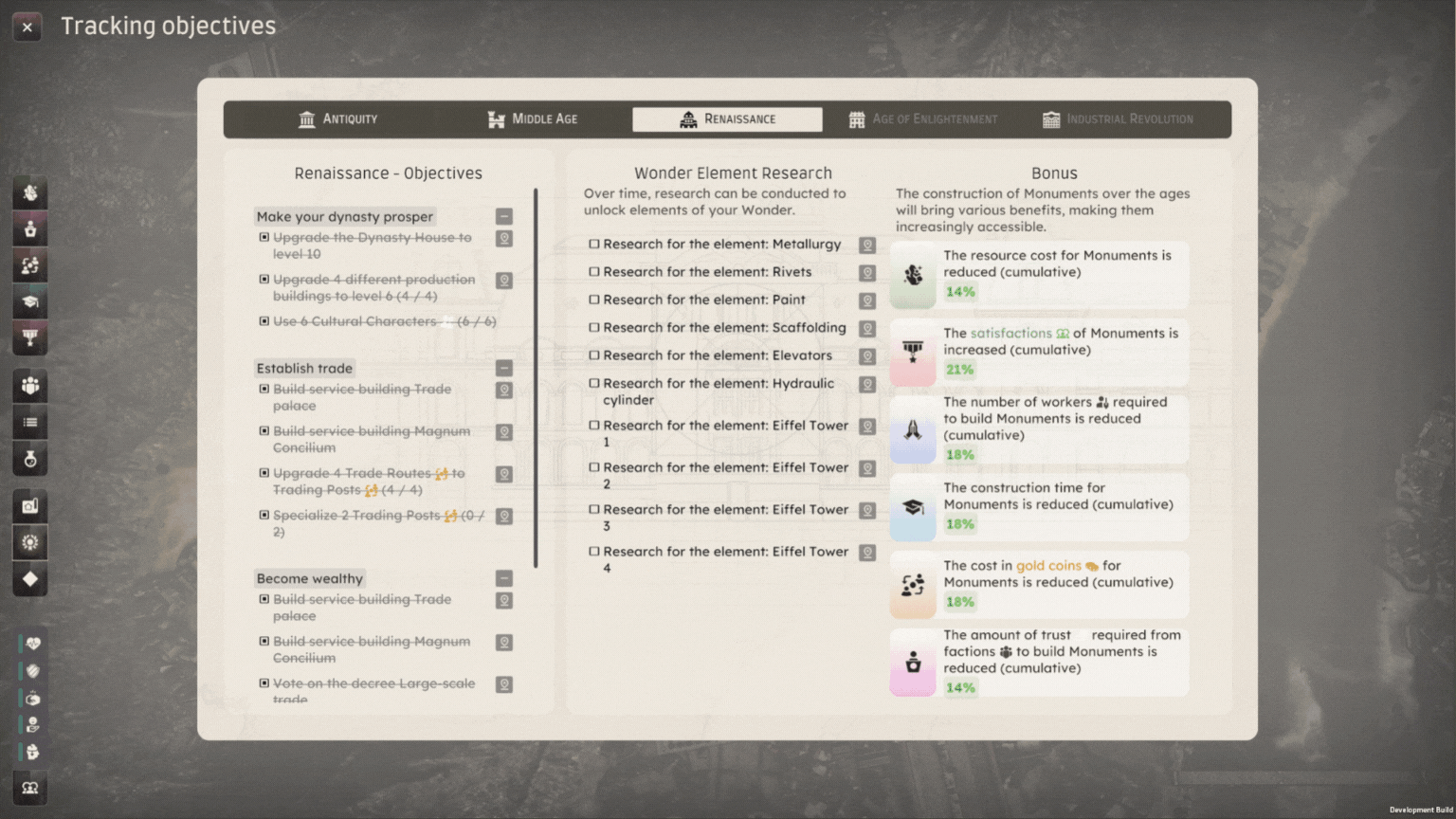The width and height of the screenshot is (1456, 819).
Task: Open the Middle Age tab
Action: (533, 119)
